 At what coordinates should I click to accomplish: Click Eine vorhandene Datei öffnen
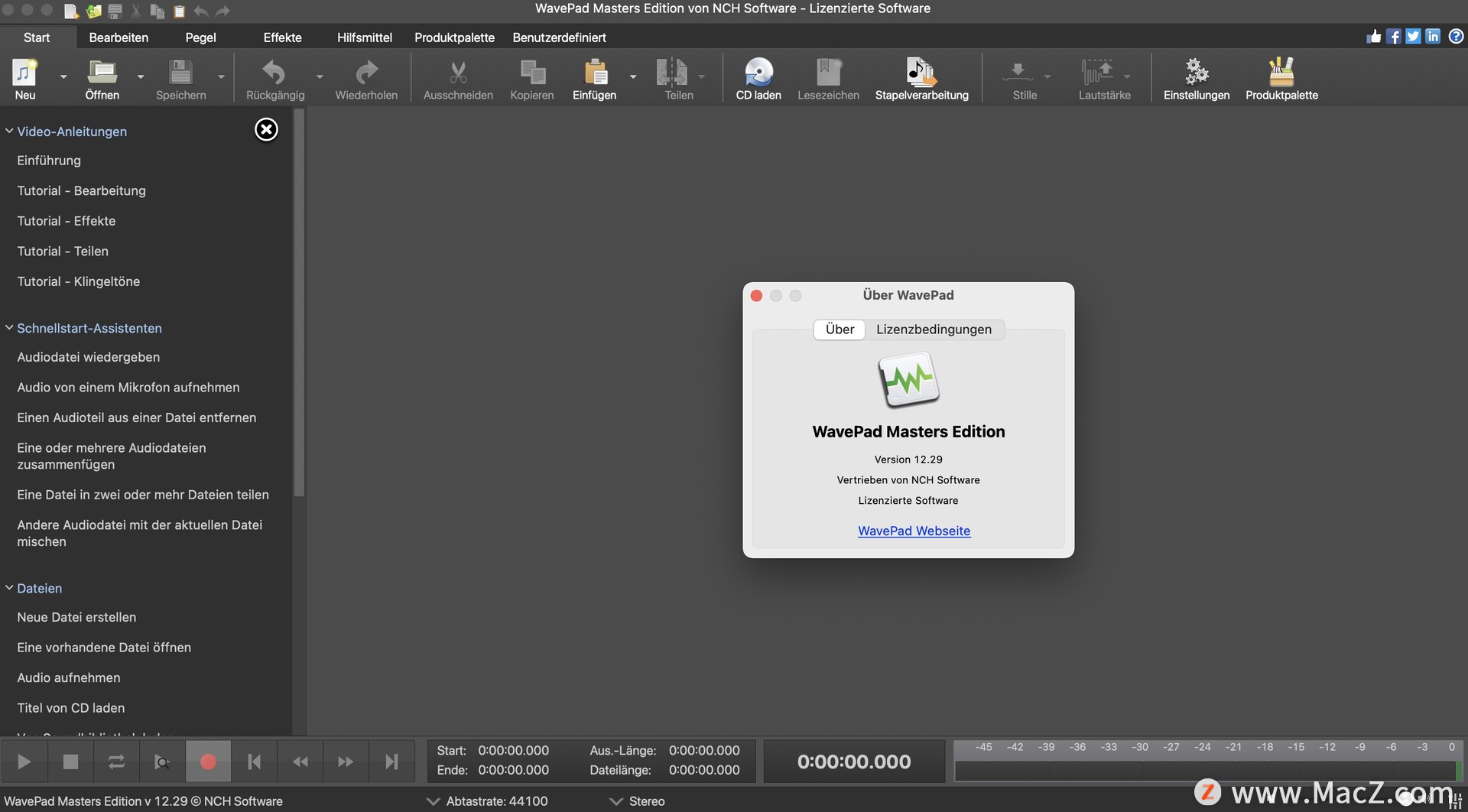click(104, 648)
